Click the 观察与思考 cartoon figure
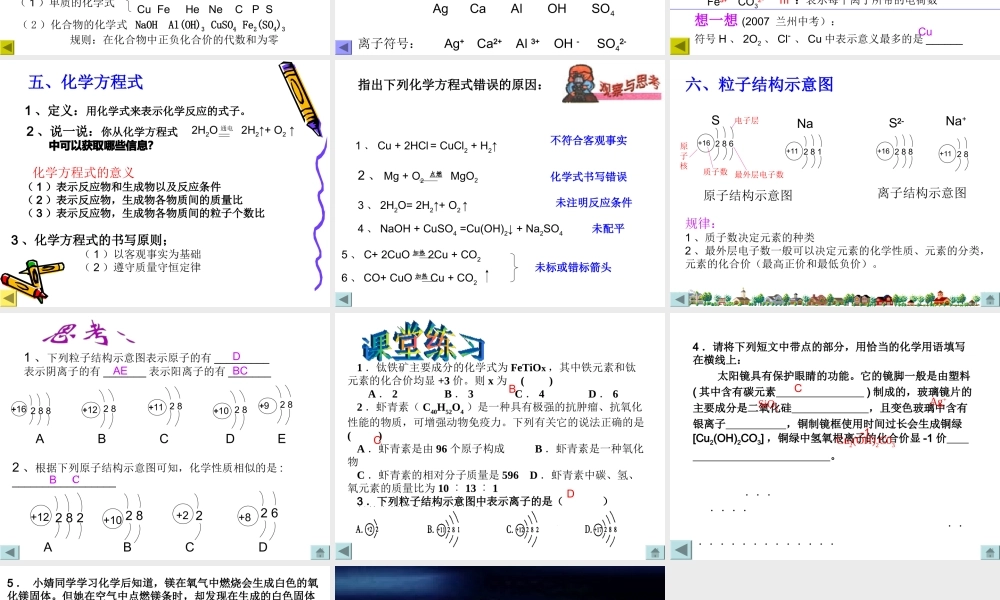 [x=581, y=84]
